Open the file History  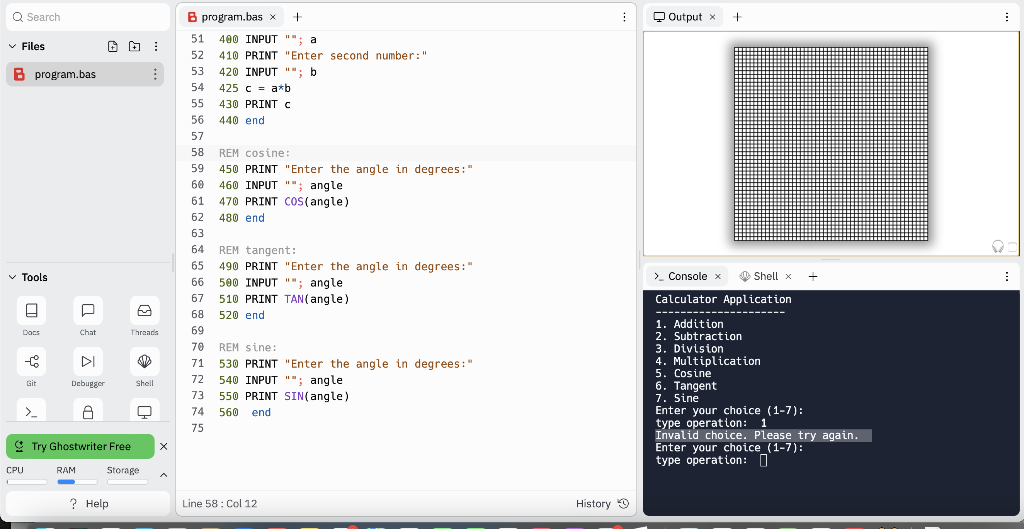[602, 504]
